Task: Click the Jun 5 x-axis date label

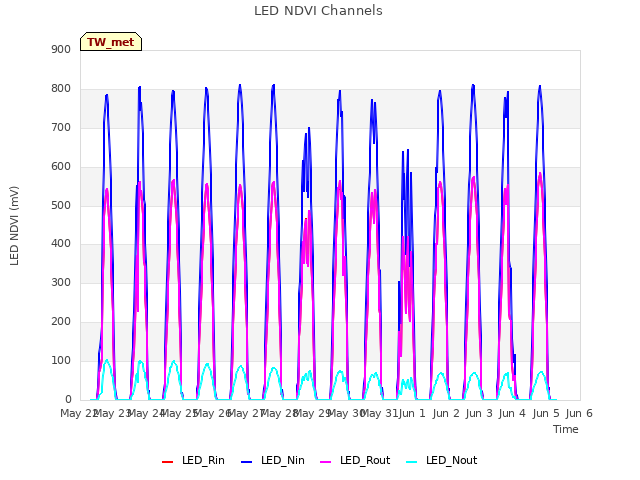Action: pyautogui.click(x=546, y=413)
